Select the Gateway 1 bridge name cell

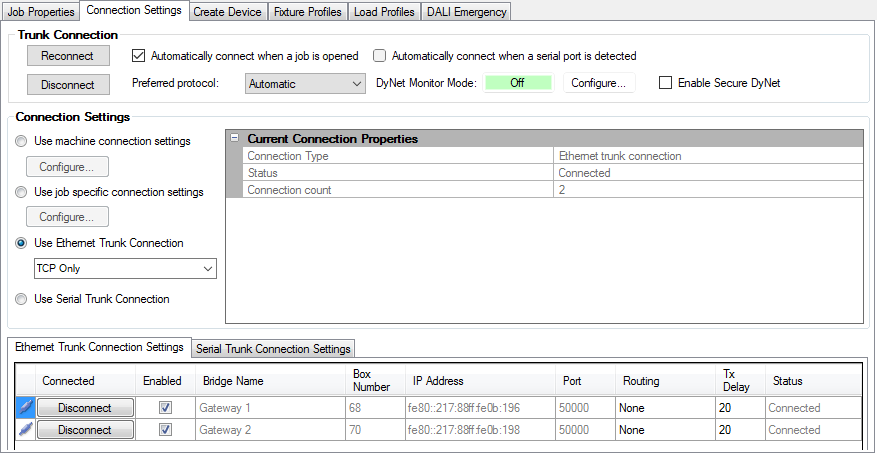270,408
